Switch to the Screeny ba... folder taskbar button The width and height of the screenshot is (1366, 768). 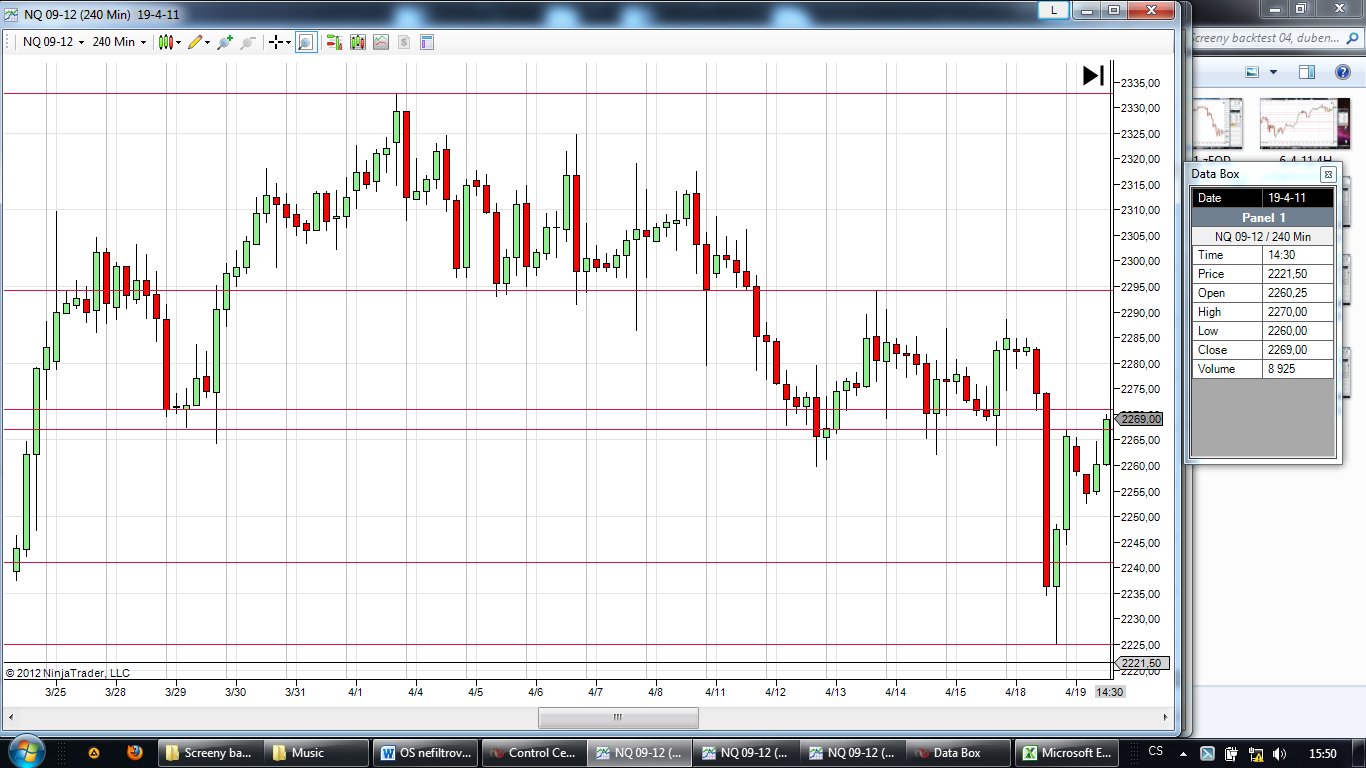211,753
